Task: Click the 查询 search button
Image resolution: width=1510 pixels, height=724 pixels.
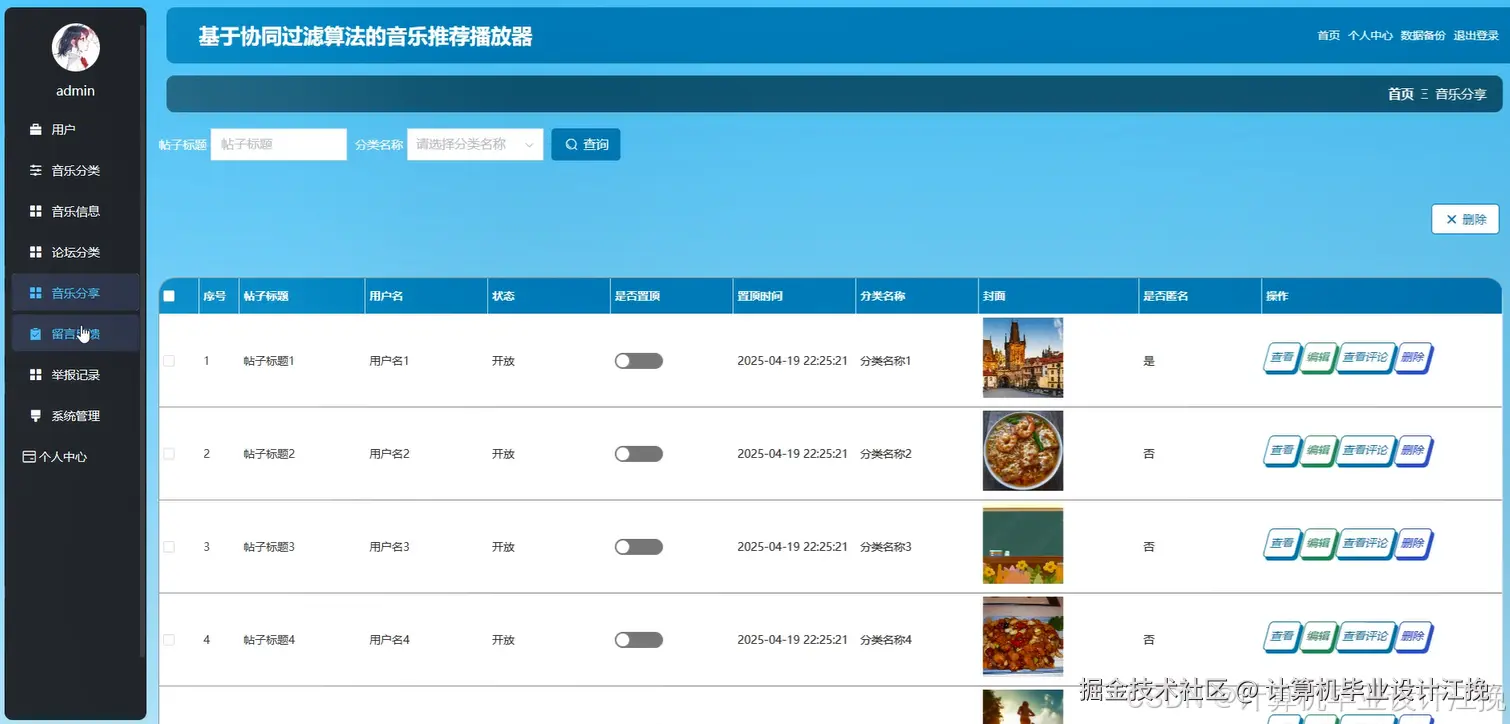Action: coord(585,144)
